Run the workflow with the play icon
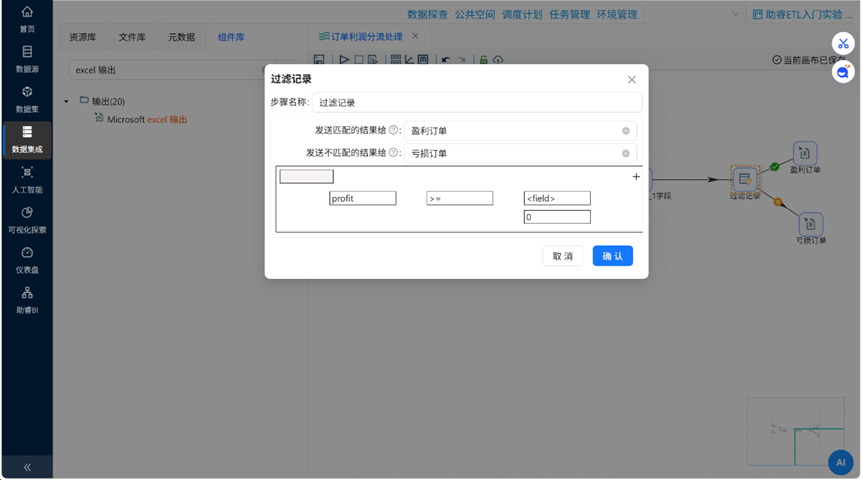 pyautogui.click(x=345, y=59)
